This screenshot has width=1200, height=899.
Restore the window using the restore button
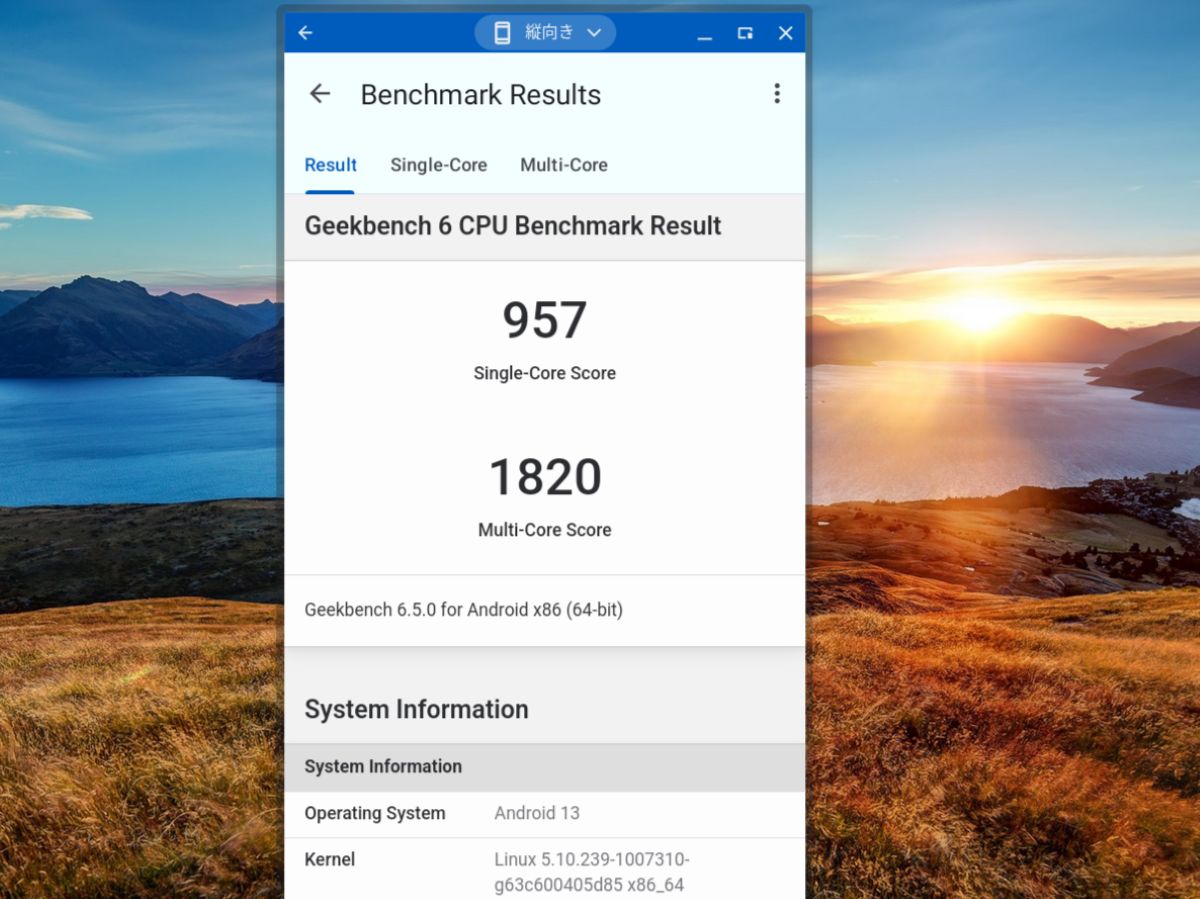click(744, 32)
